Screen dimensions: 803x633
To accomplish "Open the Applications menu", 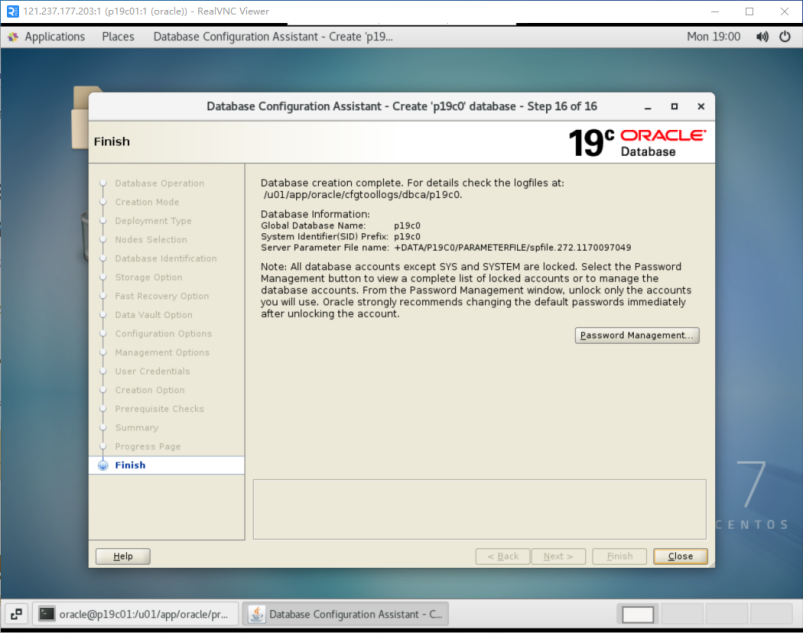I will click(55, 37).
